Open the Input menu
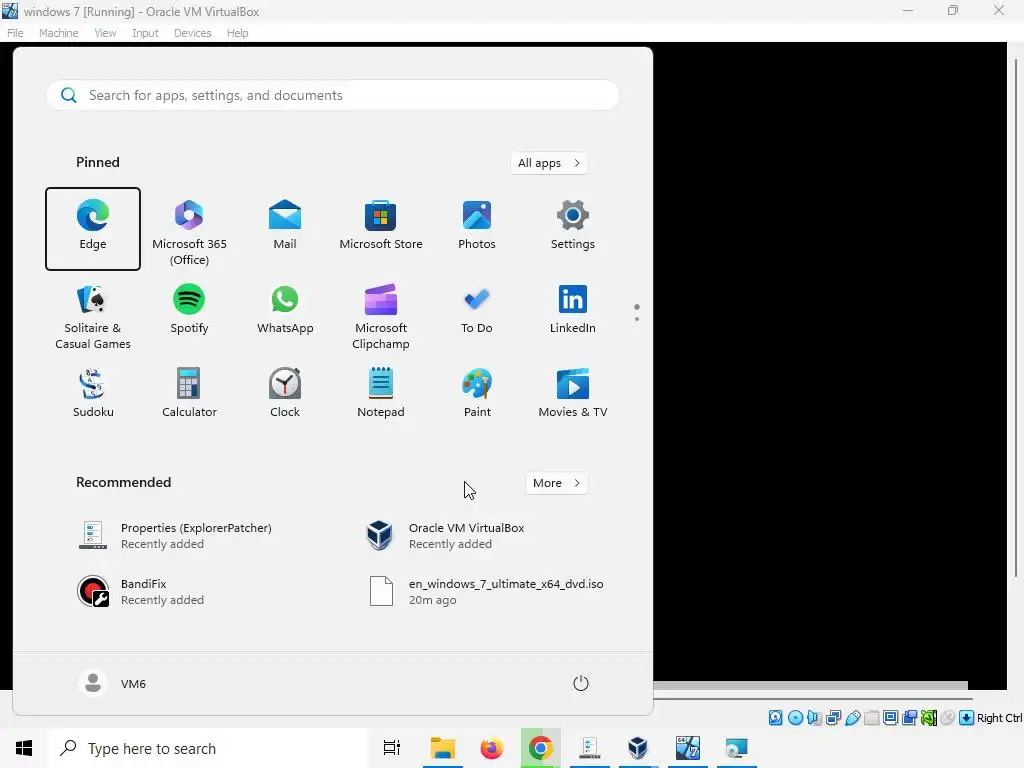1024x768 pixels. coord(145,33)
